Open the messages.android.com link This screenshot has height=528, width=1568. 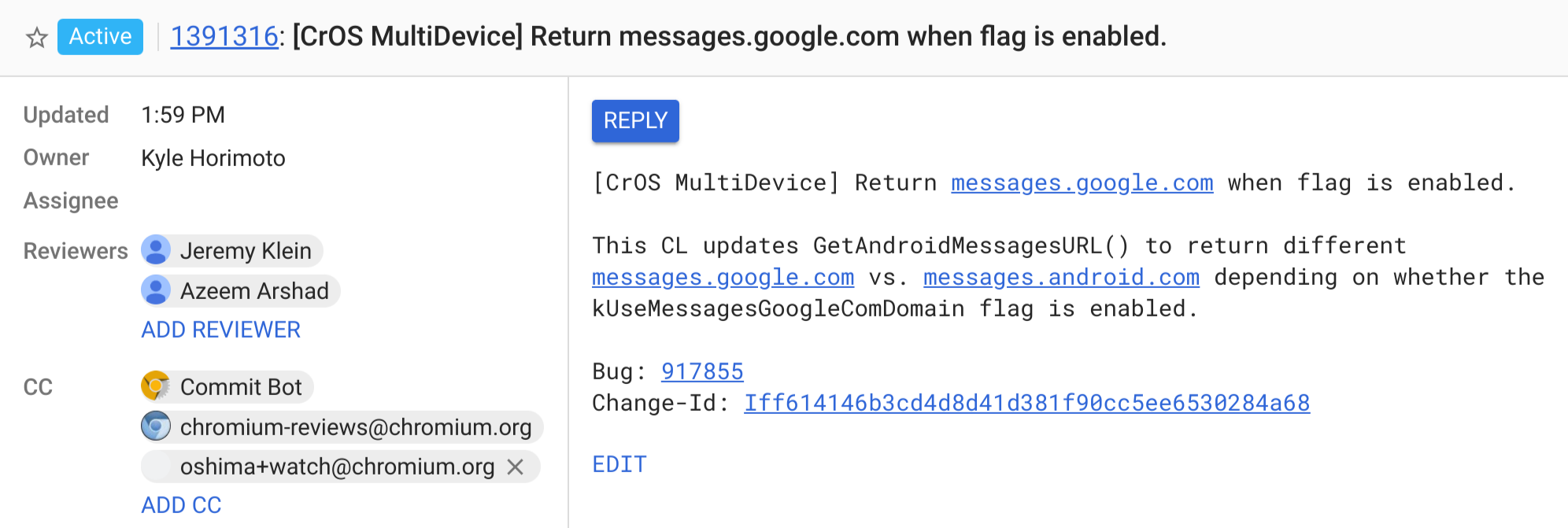(1061, 277)
